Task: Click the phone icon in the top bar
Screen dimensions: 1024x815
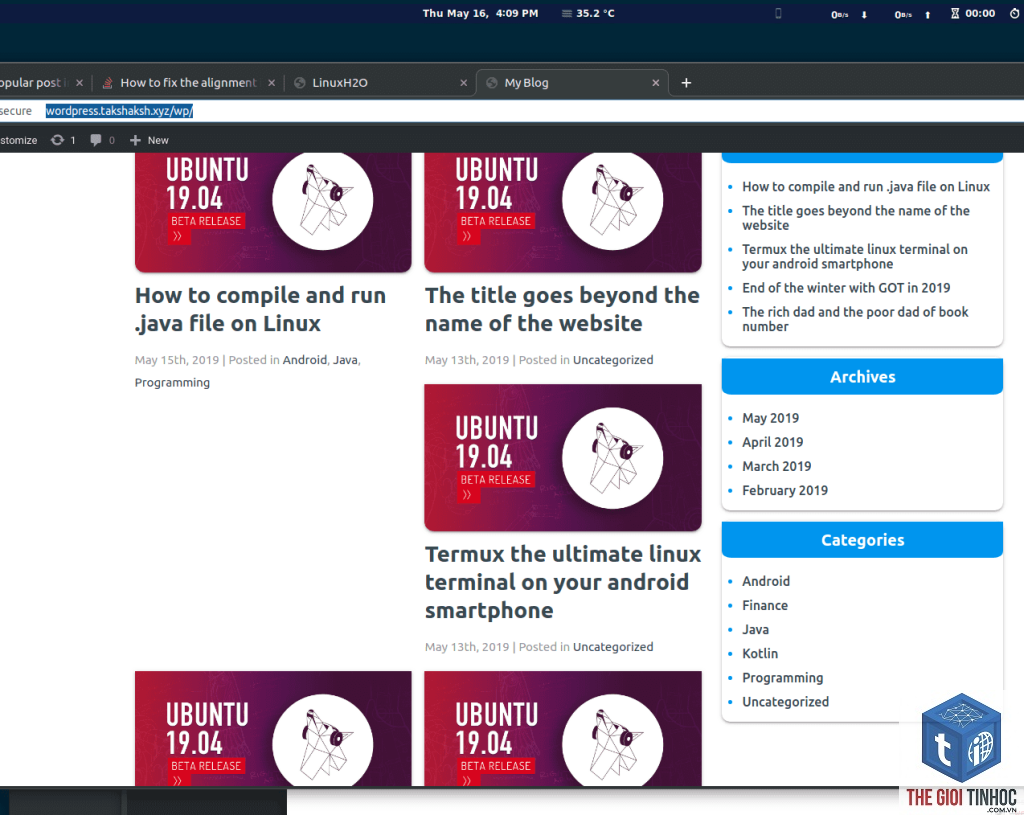Action: tap(778, 13)
